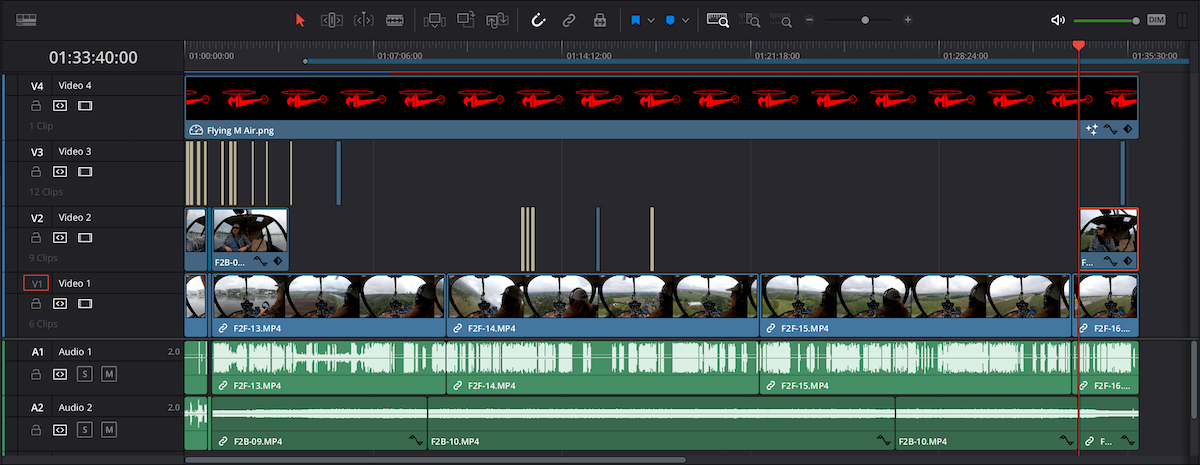Open the Timeline View Options menu
Screen dimensions: 1200x465
[x=26, y=20]
